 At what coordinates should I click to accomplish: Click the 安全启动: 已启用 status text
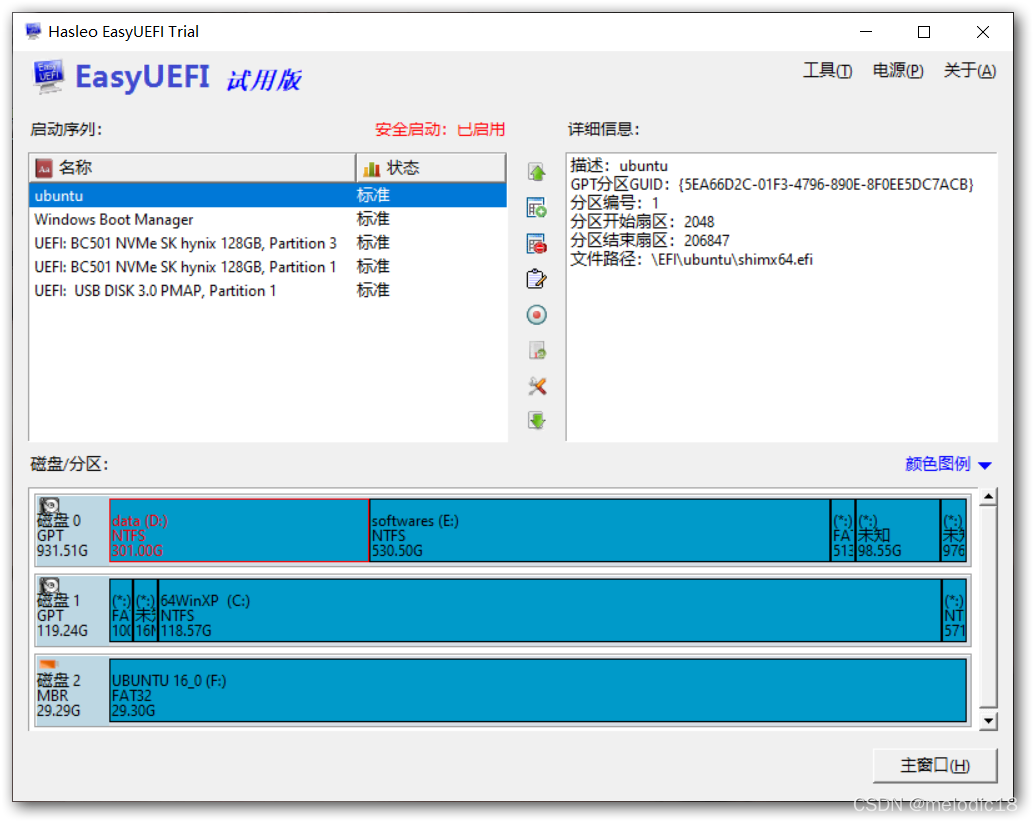(440, 129)
